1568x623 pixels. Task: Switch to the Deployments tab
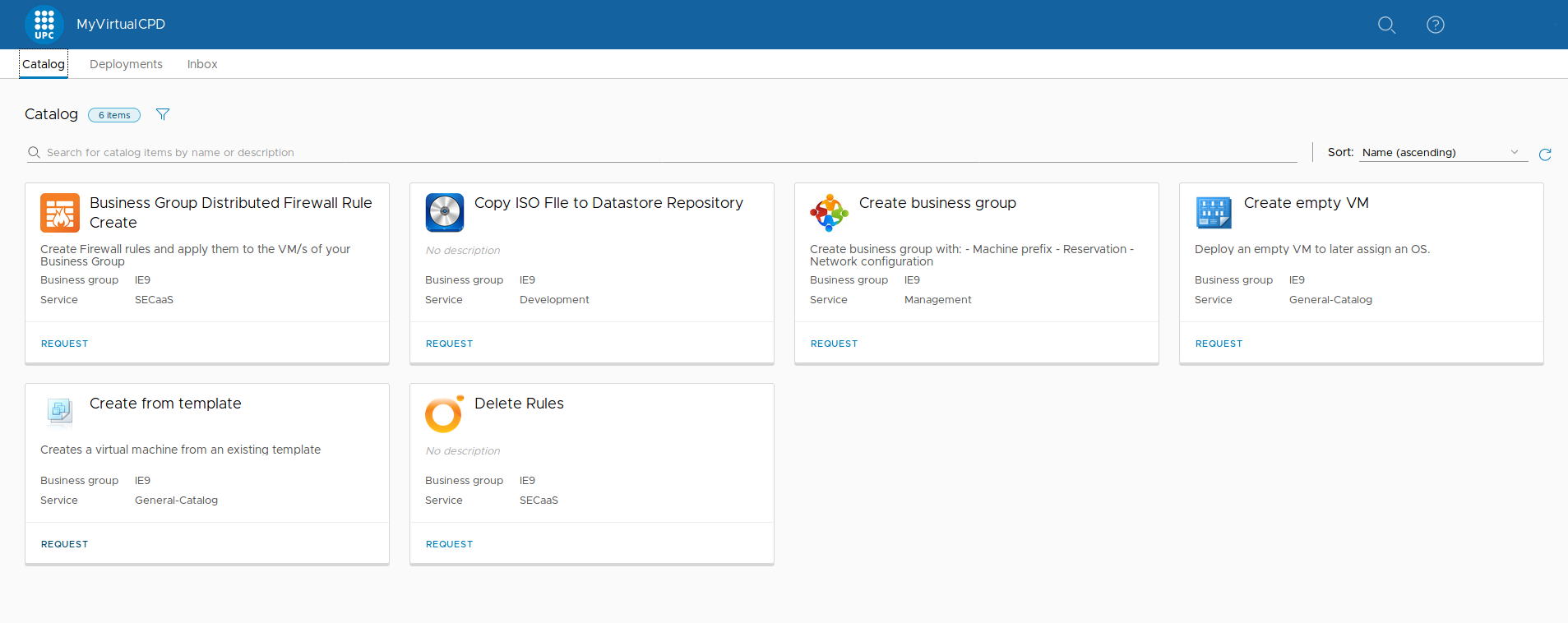pyautogui.click(x=126, y=64)
